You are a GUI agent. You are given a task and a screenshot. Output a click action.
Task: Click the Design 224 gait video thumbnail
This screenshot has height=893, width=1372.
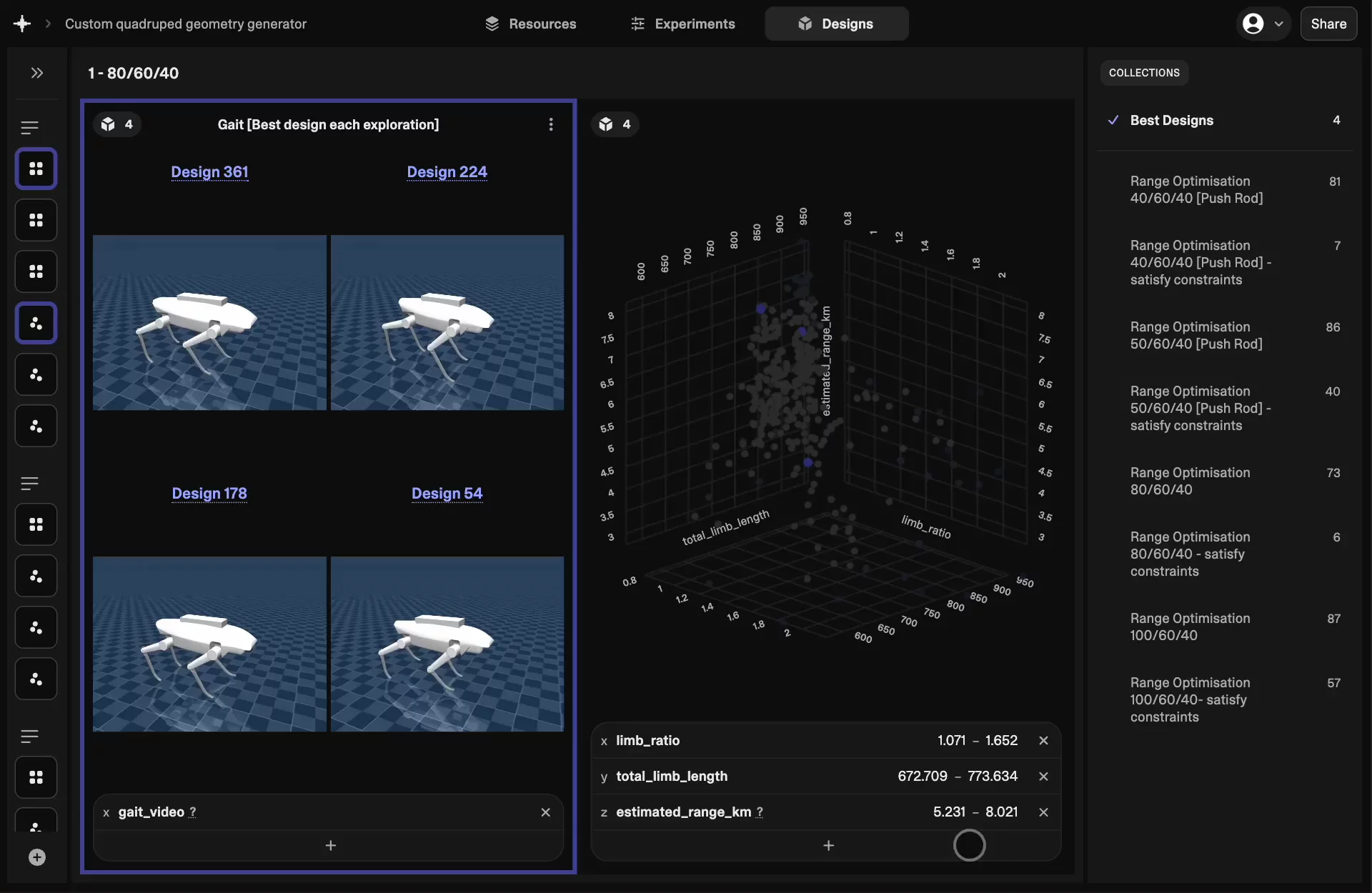click(447, 322)
